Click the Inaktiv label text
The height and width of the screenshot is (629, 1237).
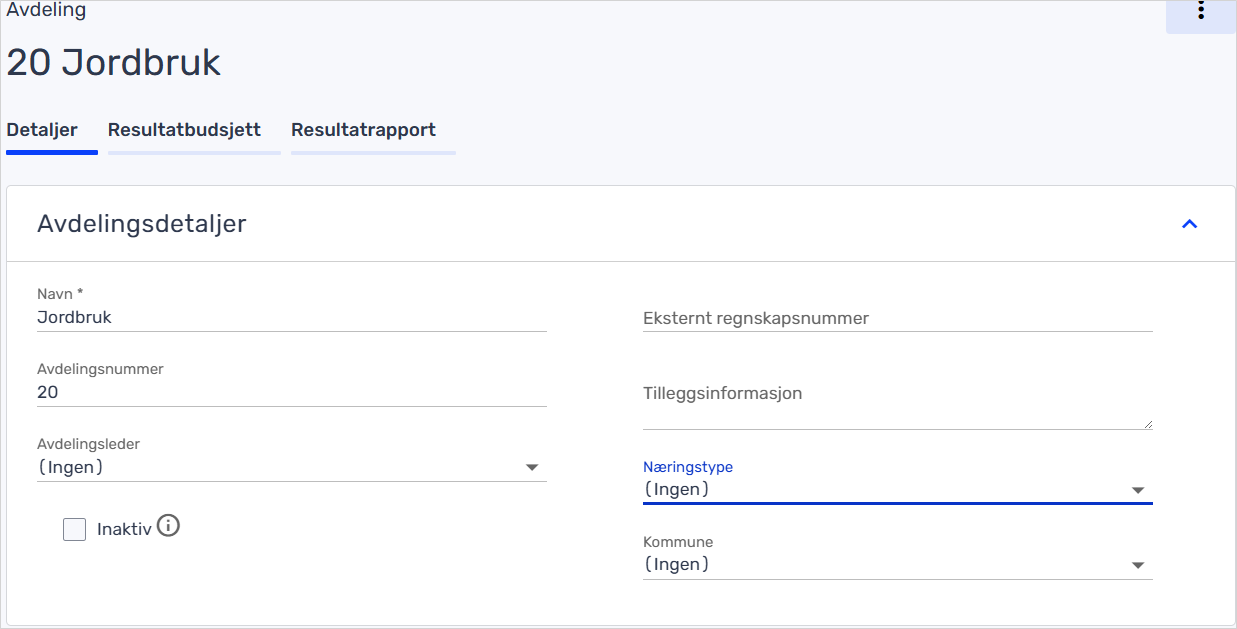123,529
